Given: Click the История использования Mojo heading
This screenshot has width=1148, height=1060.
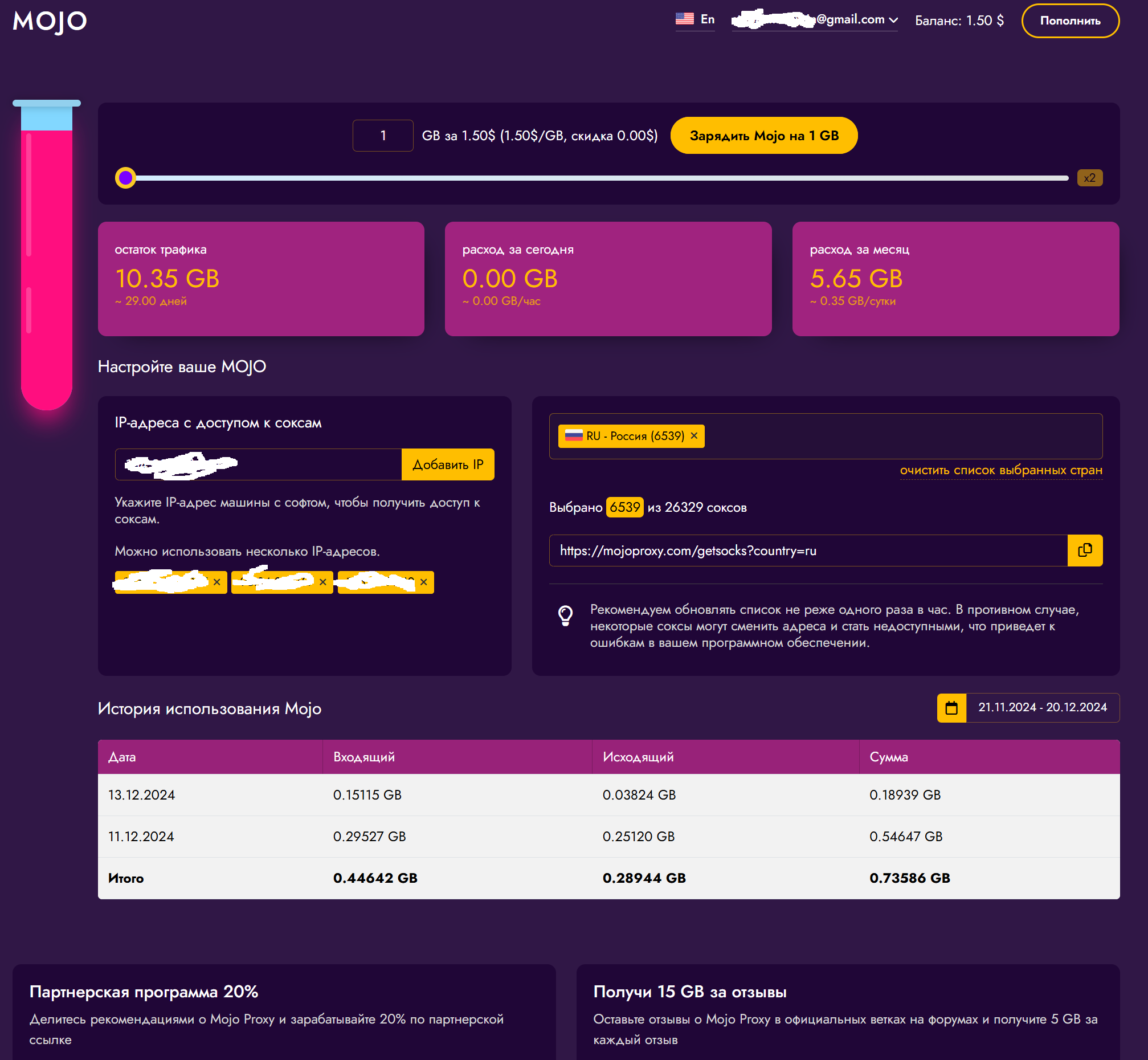Looking at the screenshot, I should point(210,709).
